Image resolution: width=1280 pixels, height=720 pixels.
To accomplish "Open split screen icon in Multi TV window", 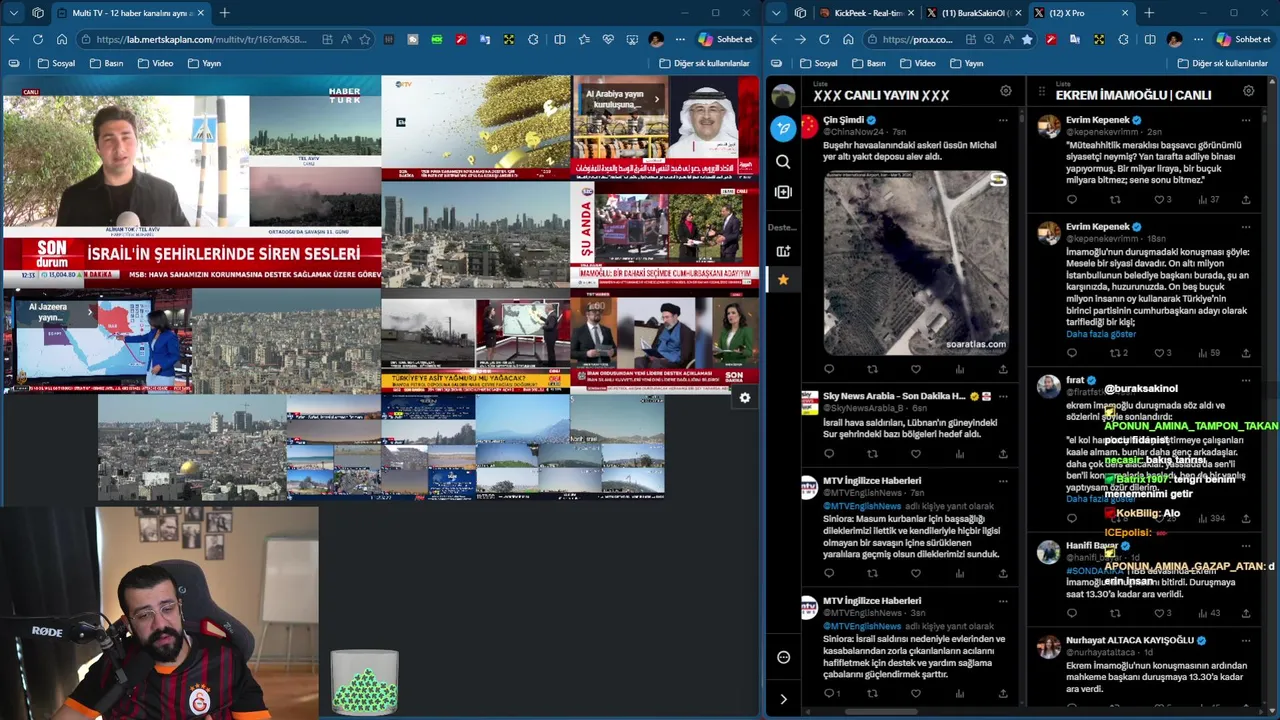I will tap(560, 39).
